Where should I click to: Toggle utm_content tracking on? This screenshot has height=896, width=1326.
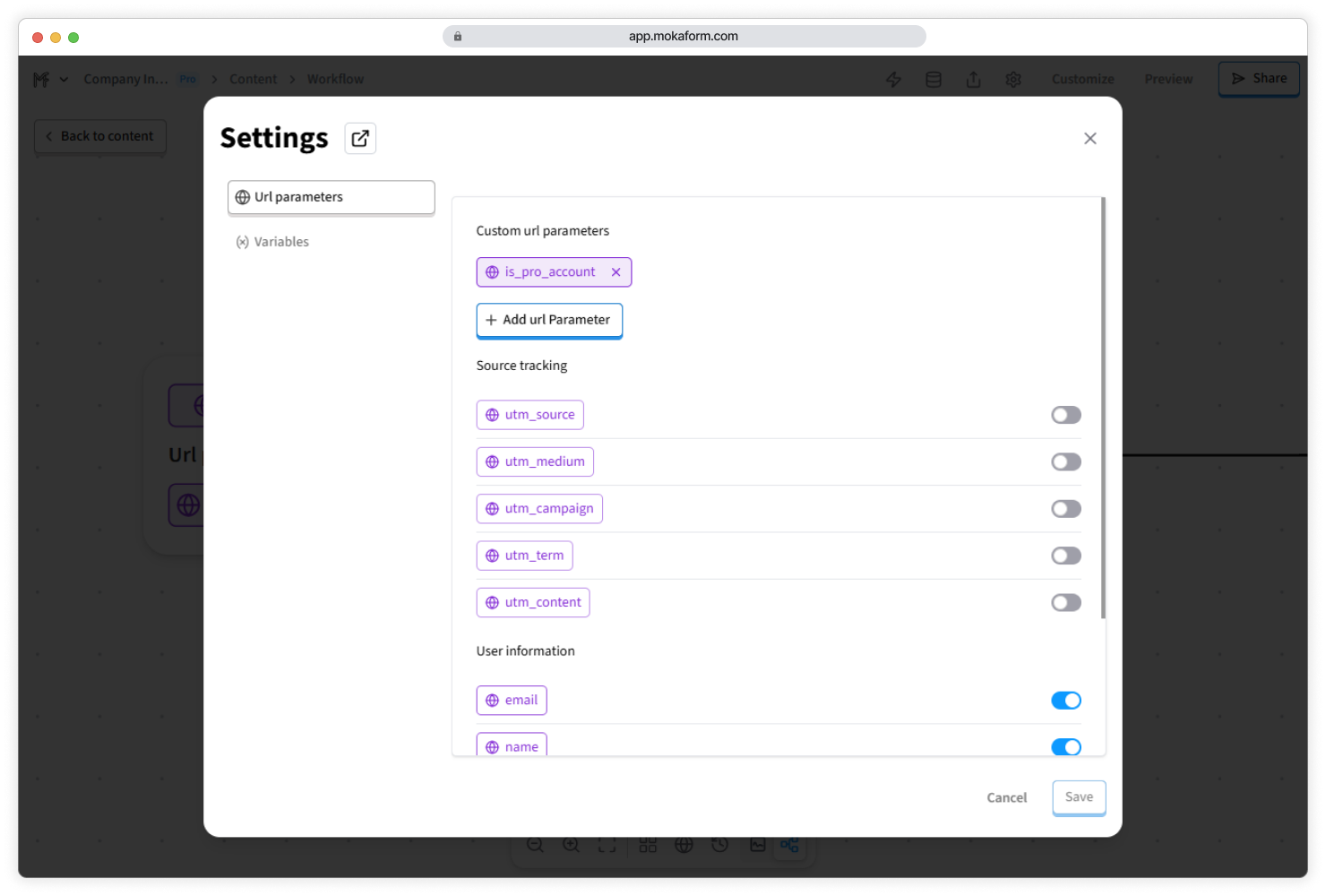tap(1066, 603)
